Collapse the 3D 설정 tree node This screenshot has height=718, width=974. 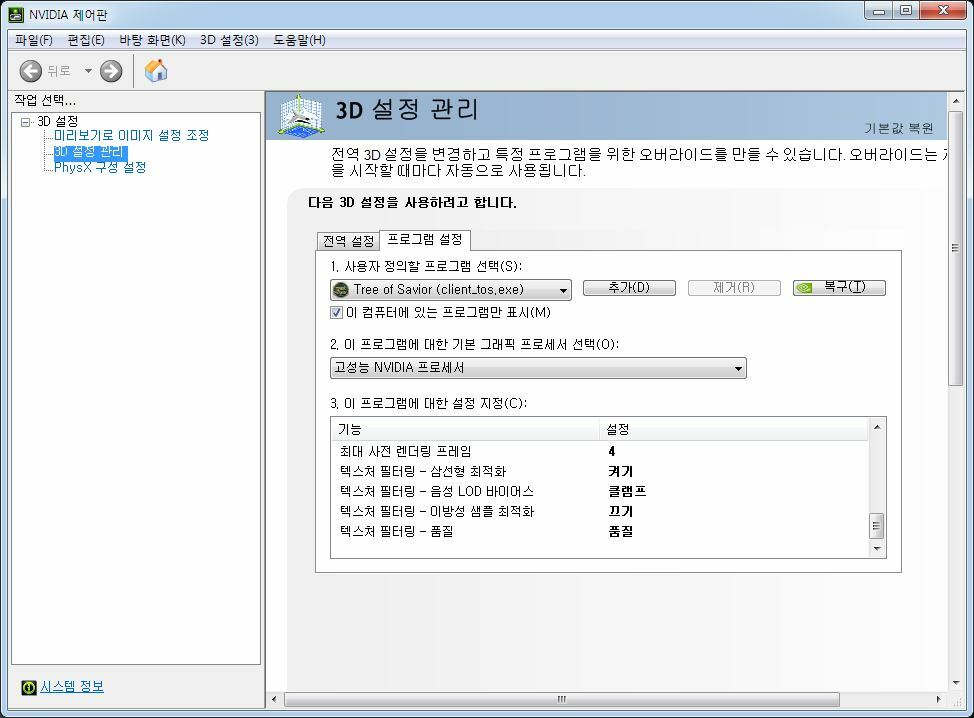point(25,122)
